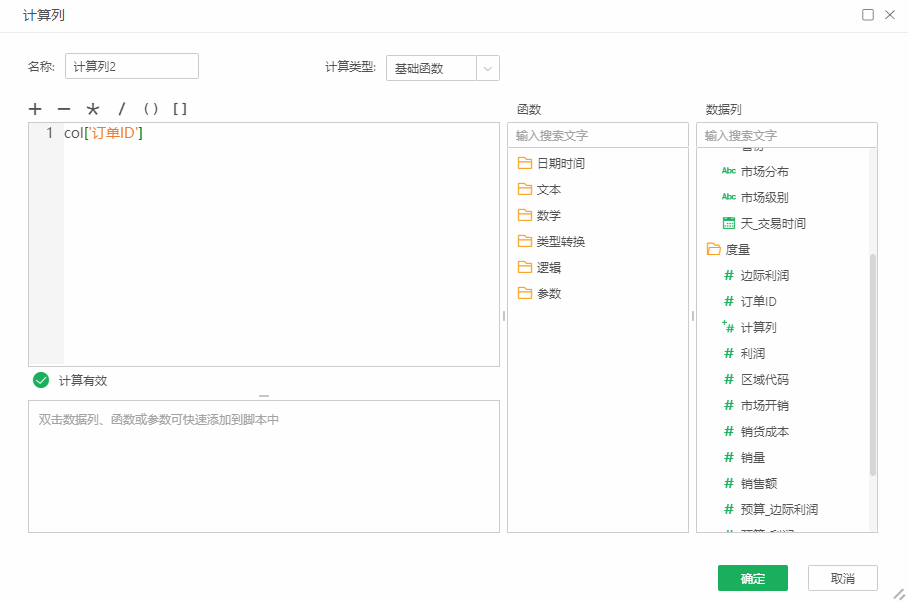Click the function search box
This screenshot has width=908, height=602.
click(x=597, y=134)
